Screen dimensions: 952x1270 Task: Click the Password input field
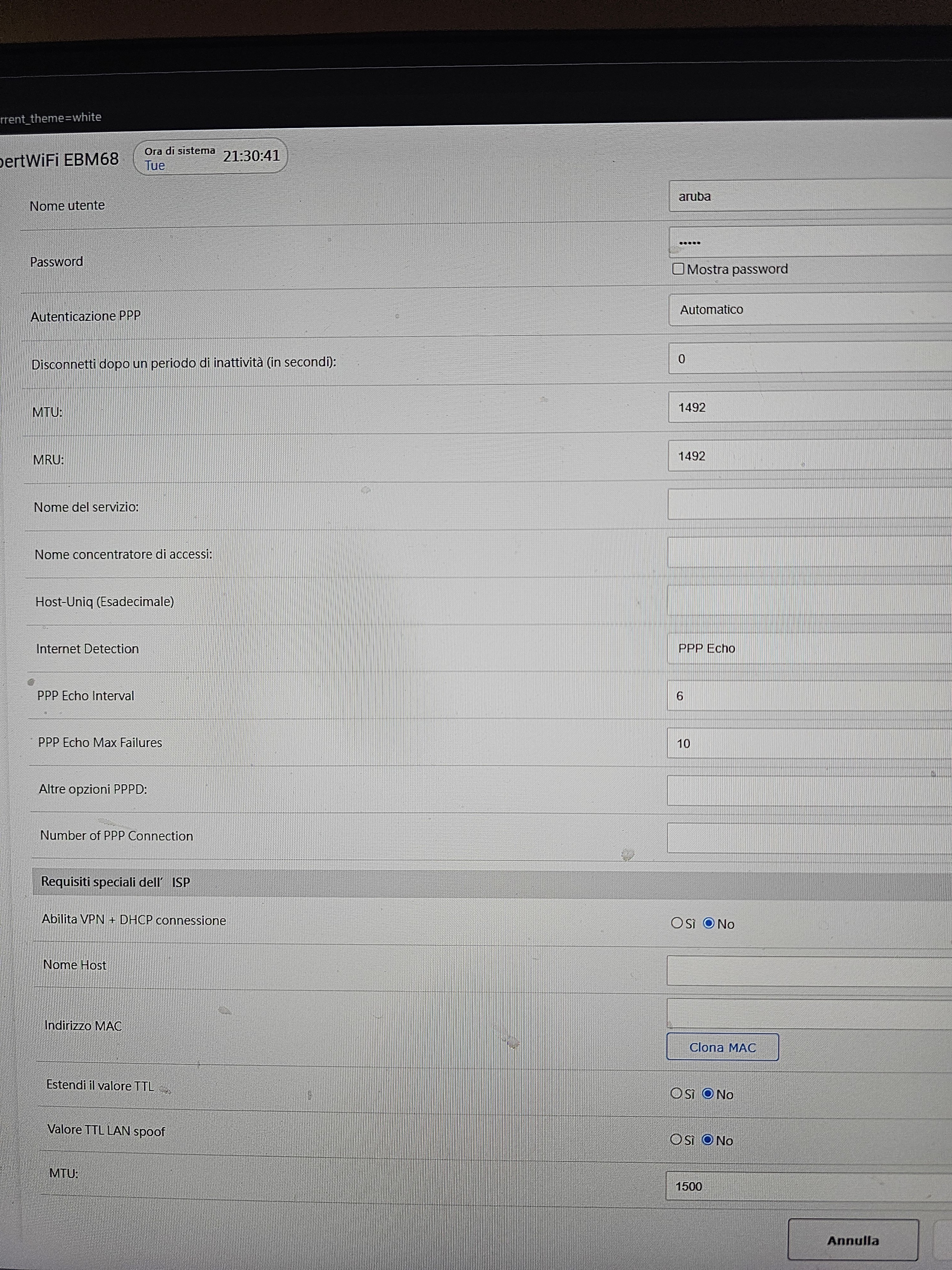(809, 242)
